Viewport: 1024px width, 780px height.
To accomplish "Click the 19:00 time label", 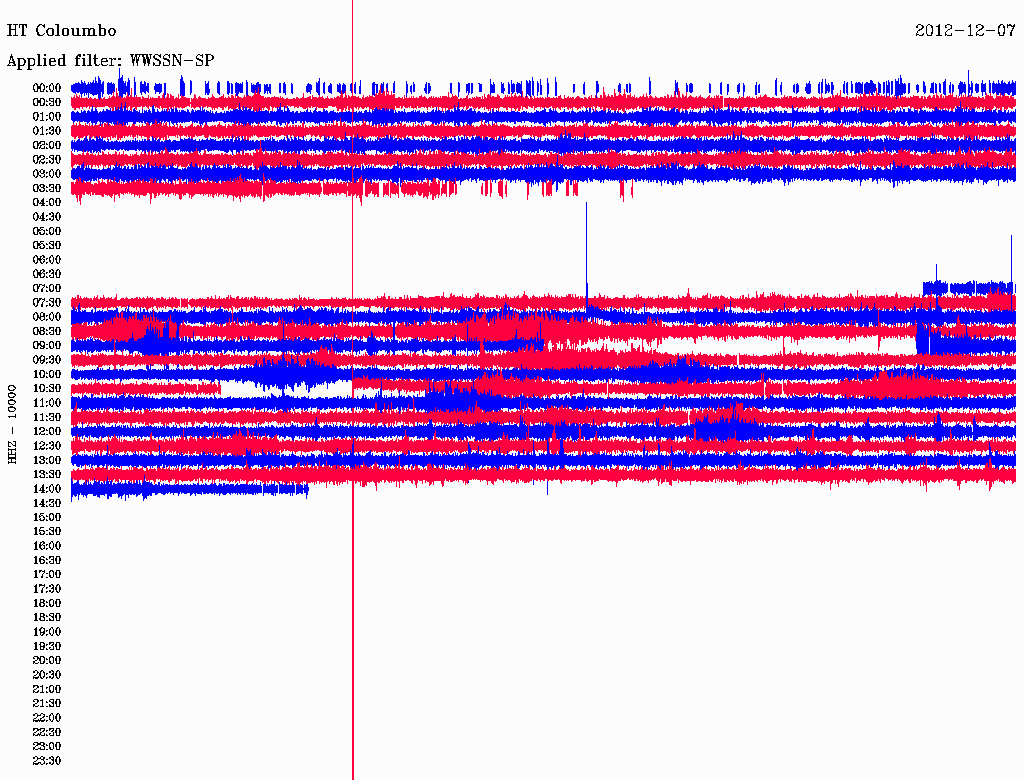I will (47, 632).
